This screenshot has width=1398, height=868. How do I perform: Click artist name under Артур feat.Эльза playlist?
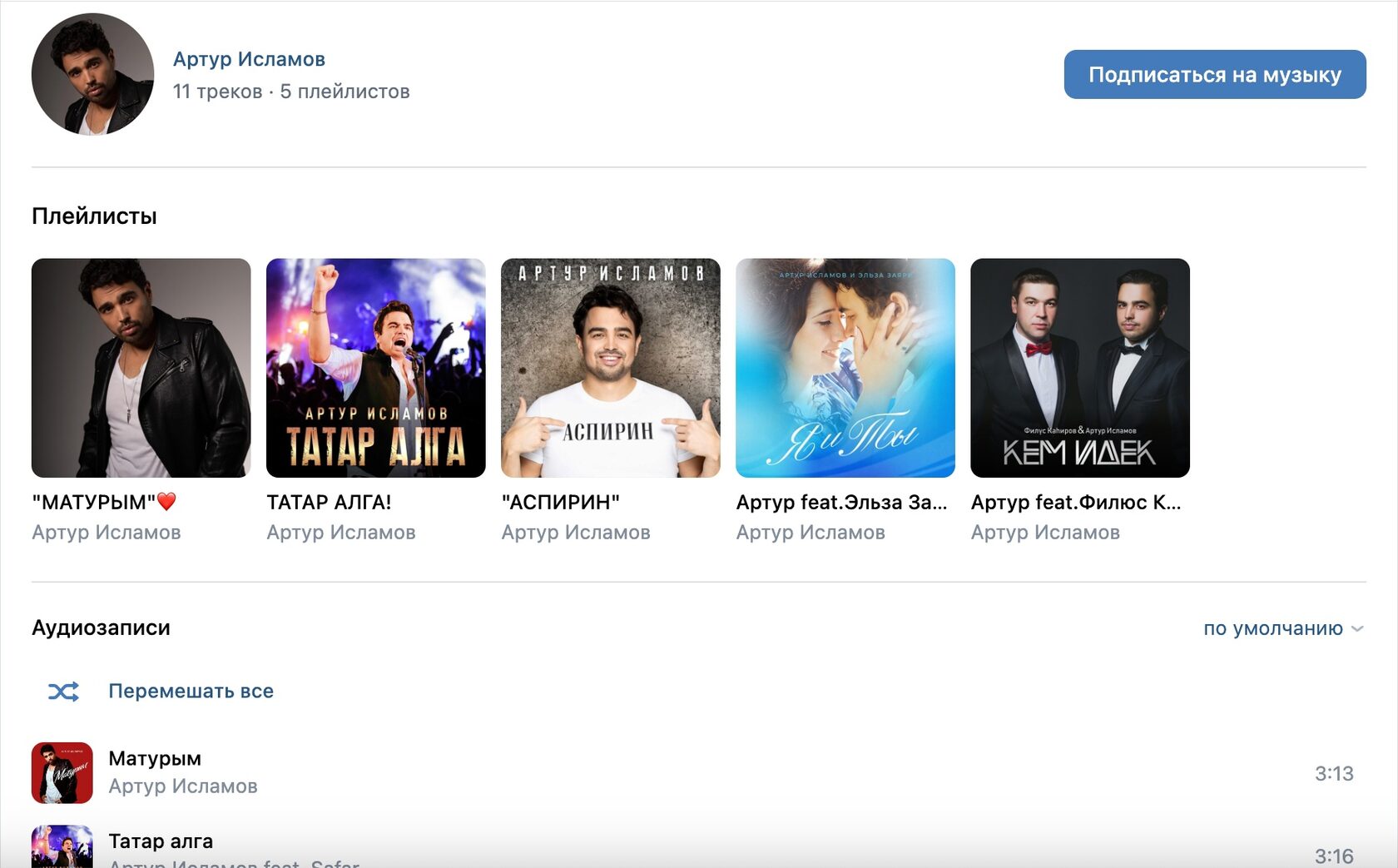click(811, 533)
